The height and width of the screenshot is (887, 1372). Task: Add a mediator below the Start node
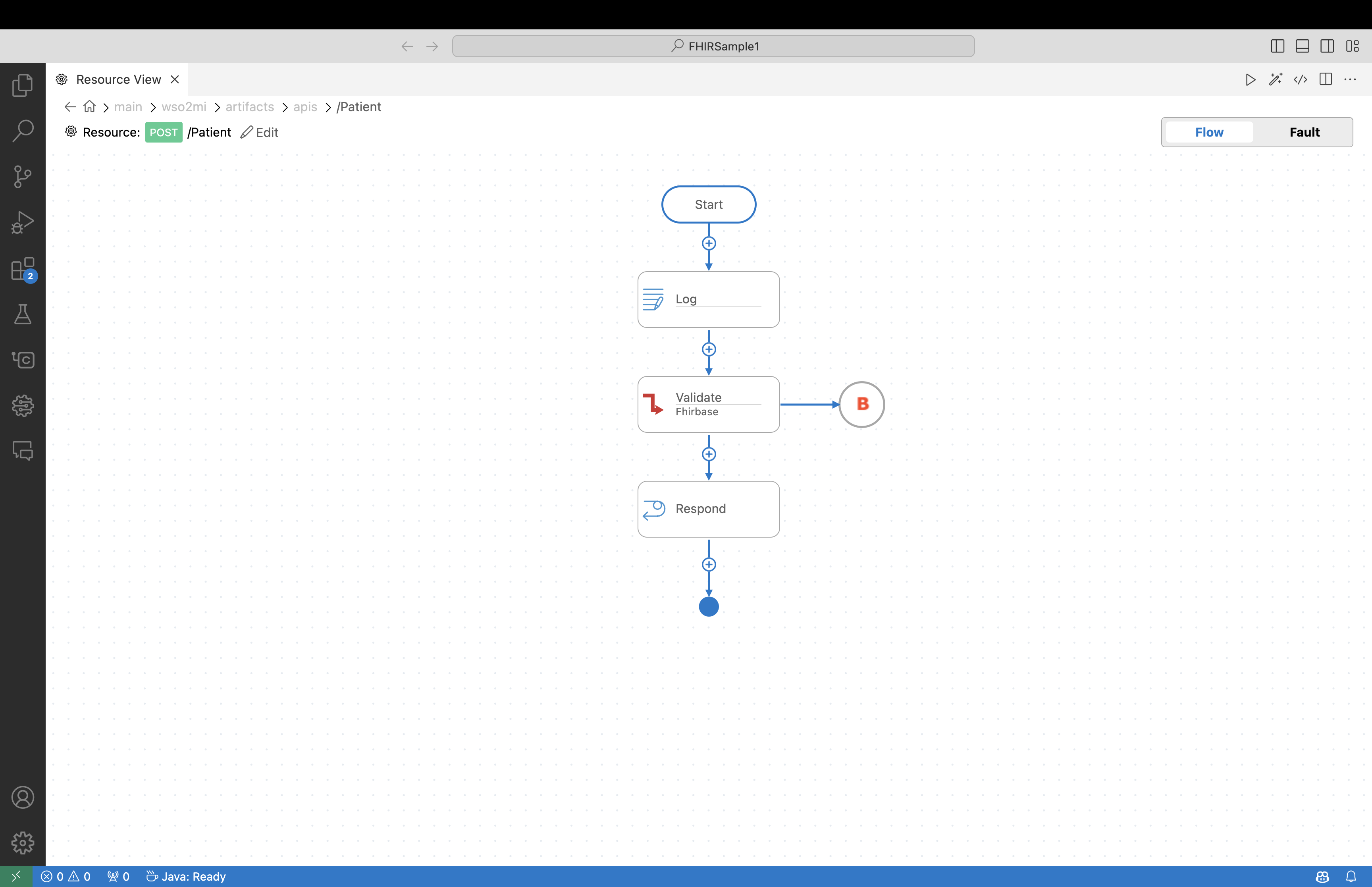(709, 243)
